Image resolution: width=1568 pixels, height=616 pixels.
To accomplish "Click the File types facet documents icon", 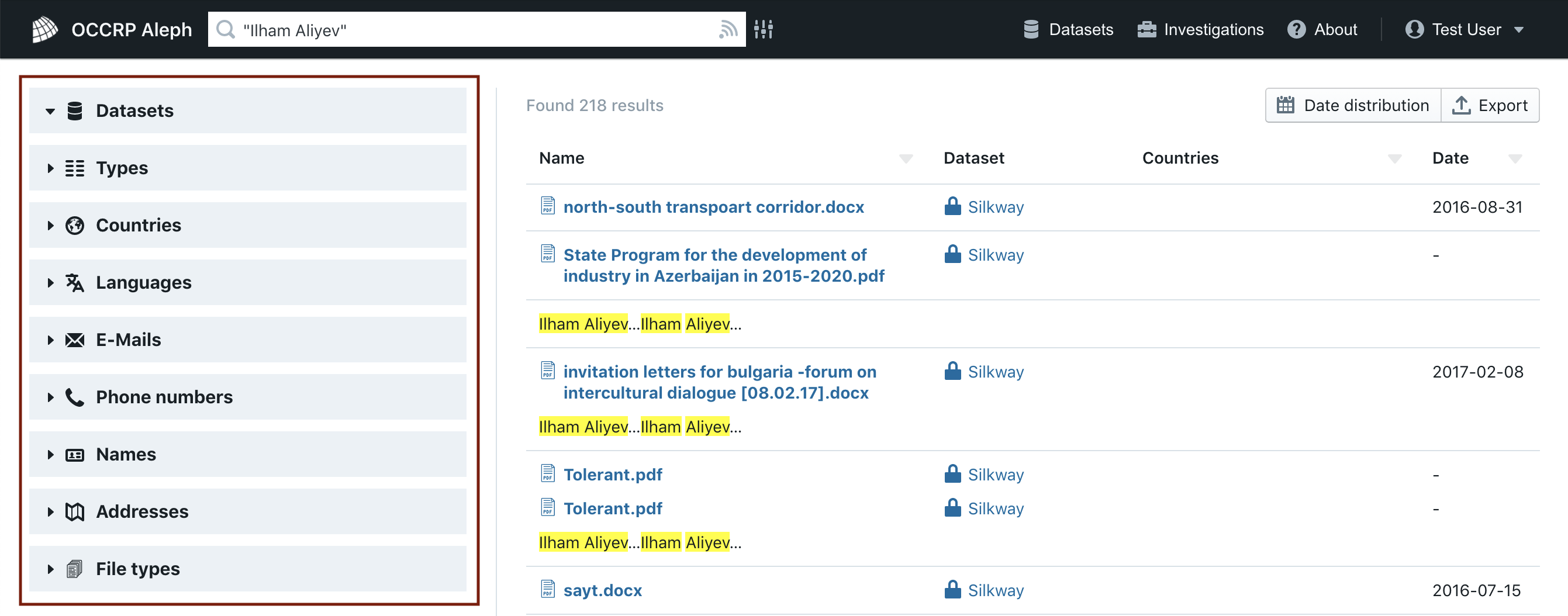I will tap(75, 569).
